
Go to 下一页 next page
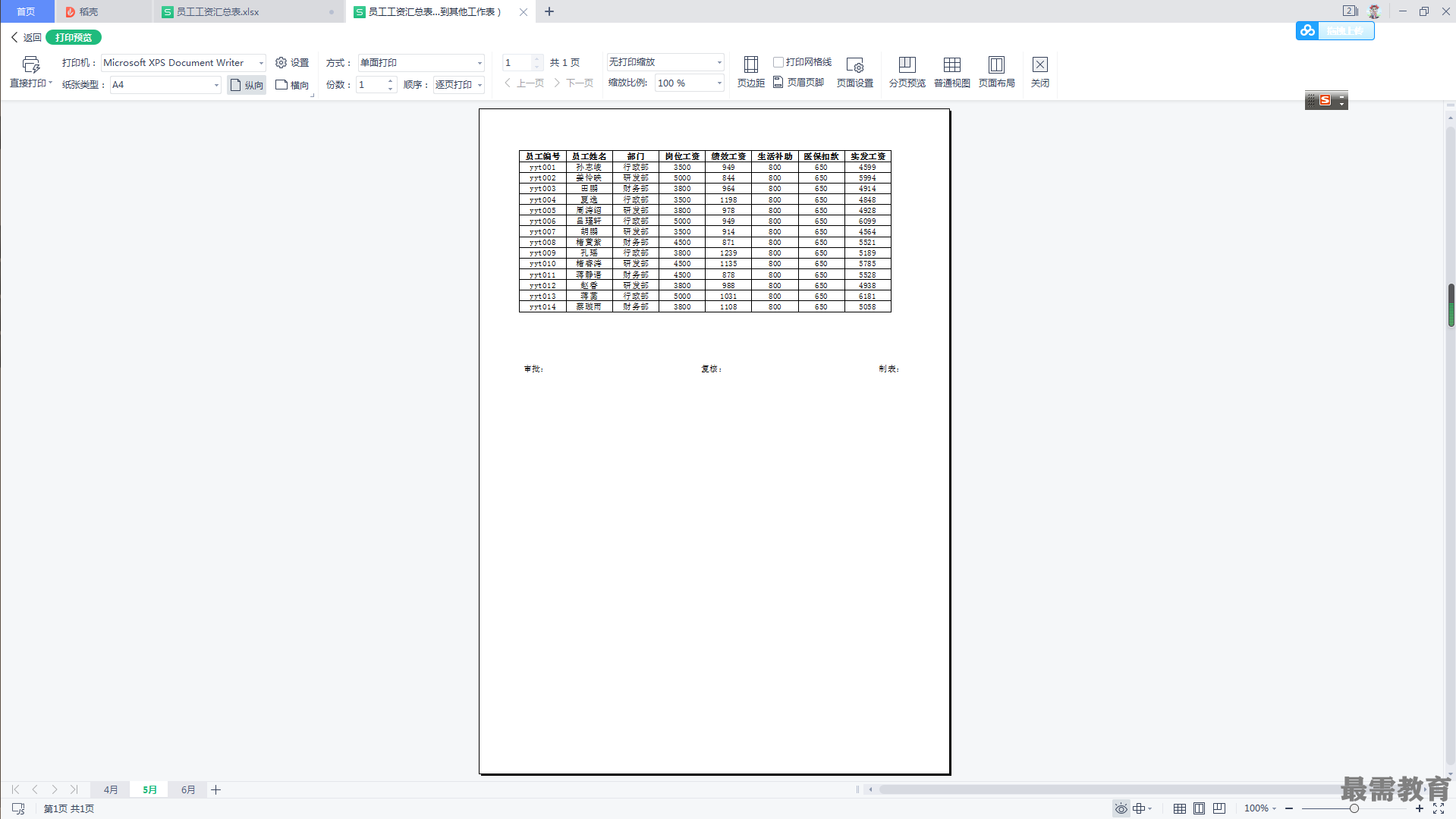(x=574, y=83)
